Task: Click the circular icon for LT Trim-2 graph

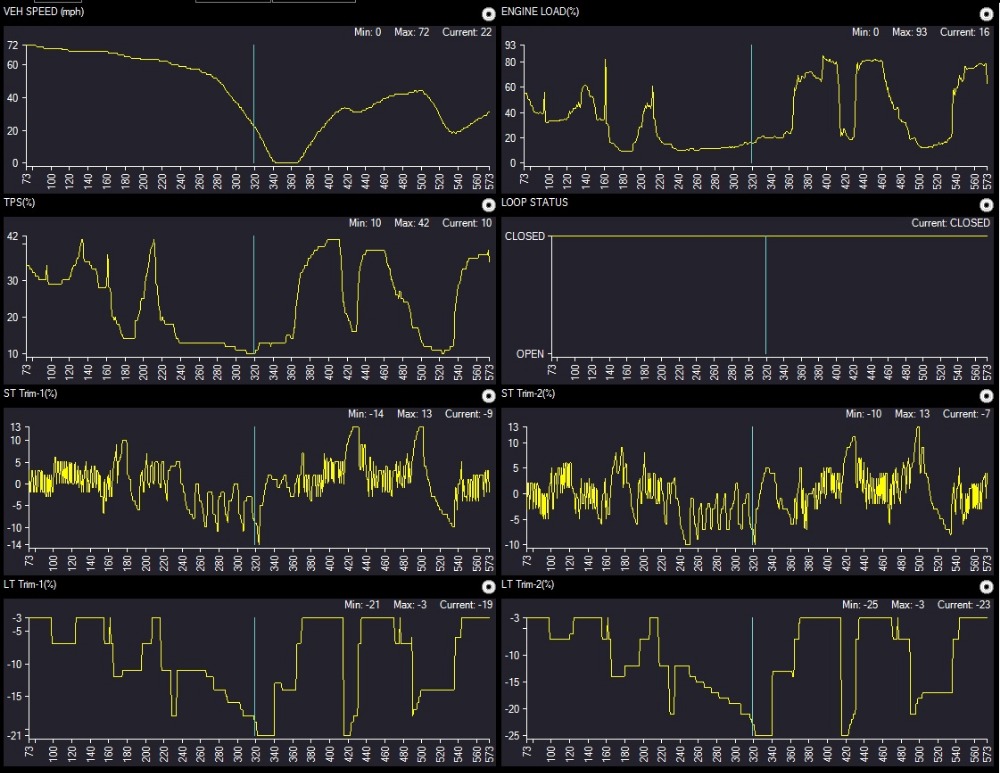Action: tap(988, 586)
